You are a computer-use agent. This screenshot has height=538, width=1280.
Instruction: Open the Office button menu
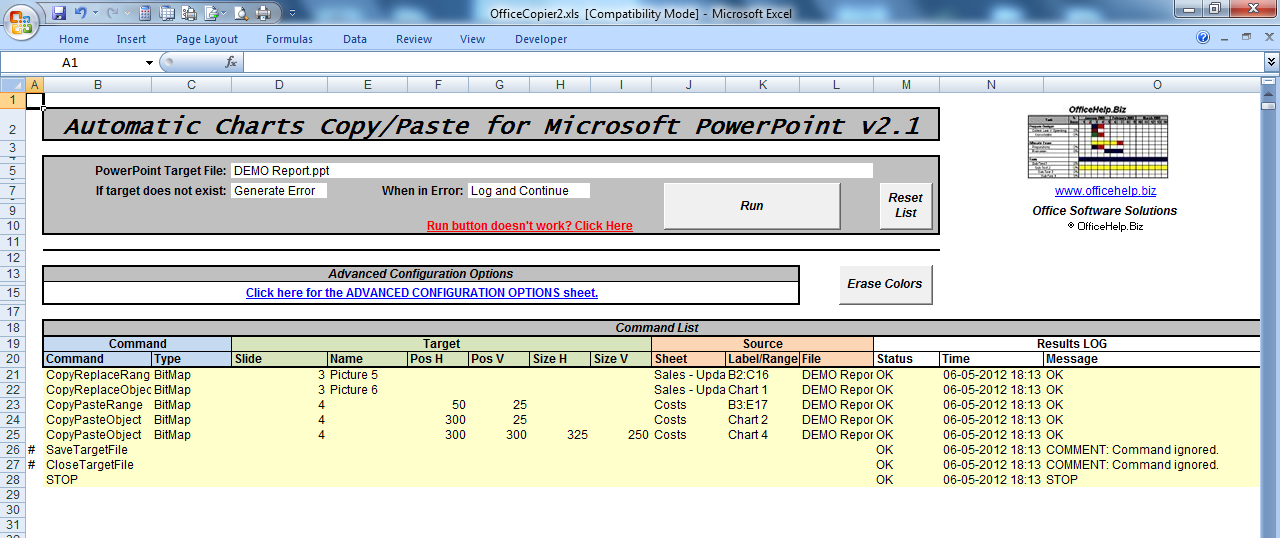pos(22,20)
